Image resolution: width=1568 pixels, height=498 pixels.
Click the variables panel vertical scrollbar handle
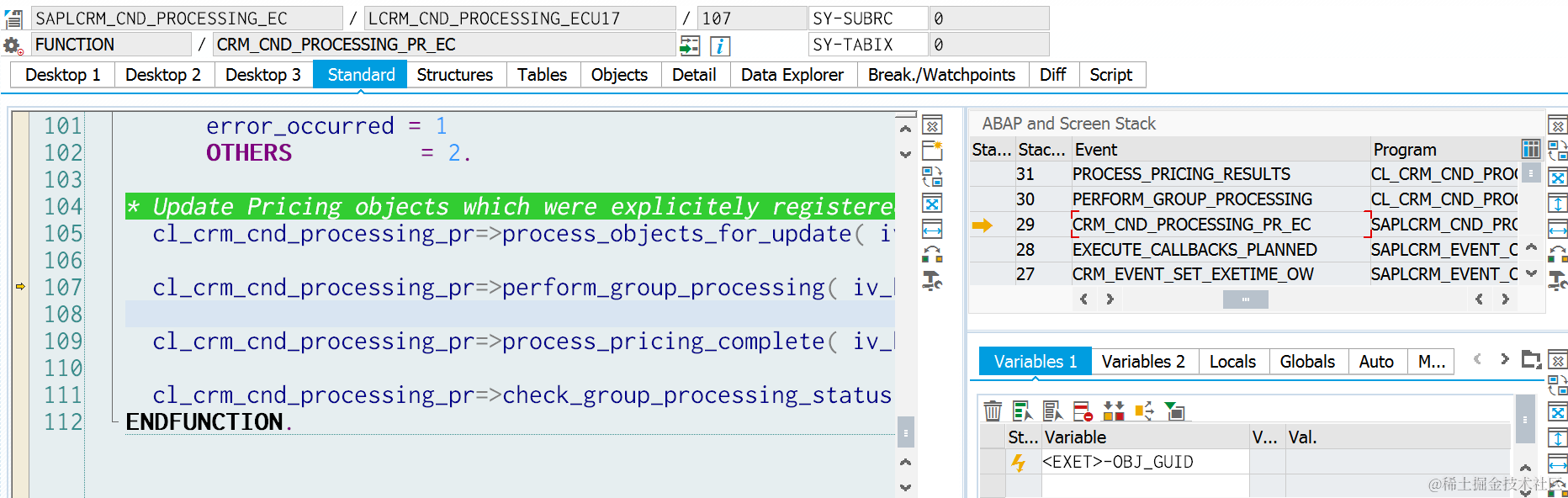click(x=1524, y=419)
